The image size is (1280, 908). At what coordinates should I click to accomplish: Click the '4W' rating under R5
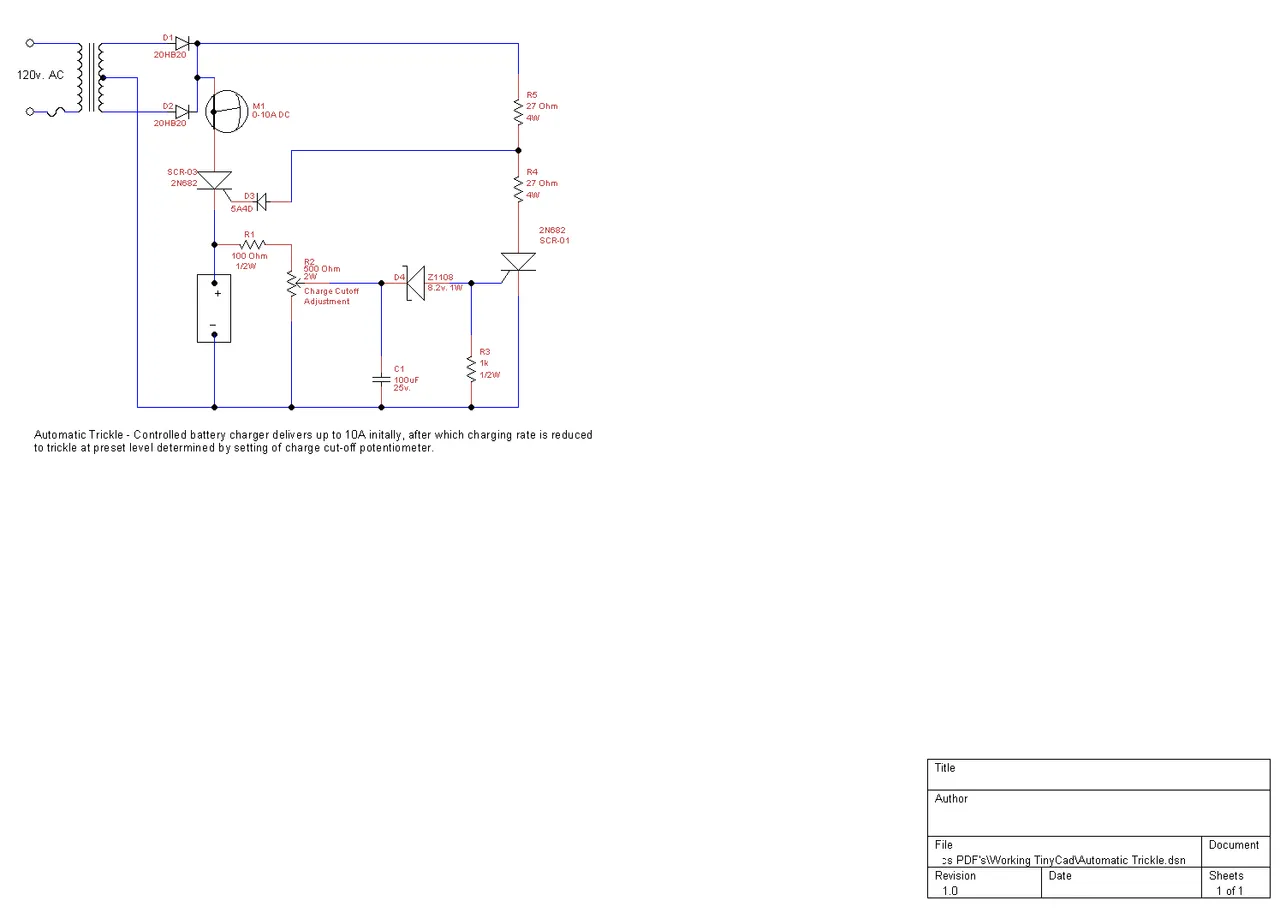(x=533, y=117)
